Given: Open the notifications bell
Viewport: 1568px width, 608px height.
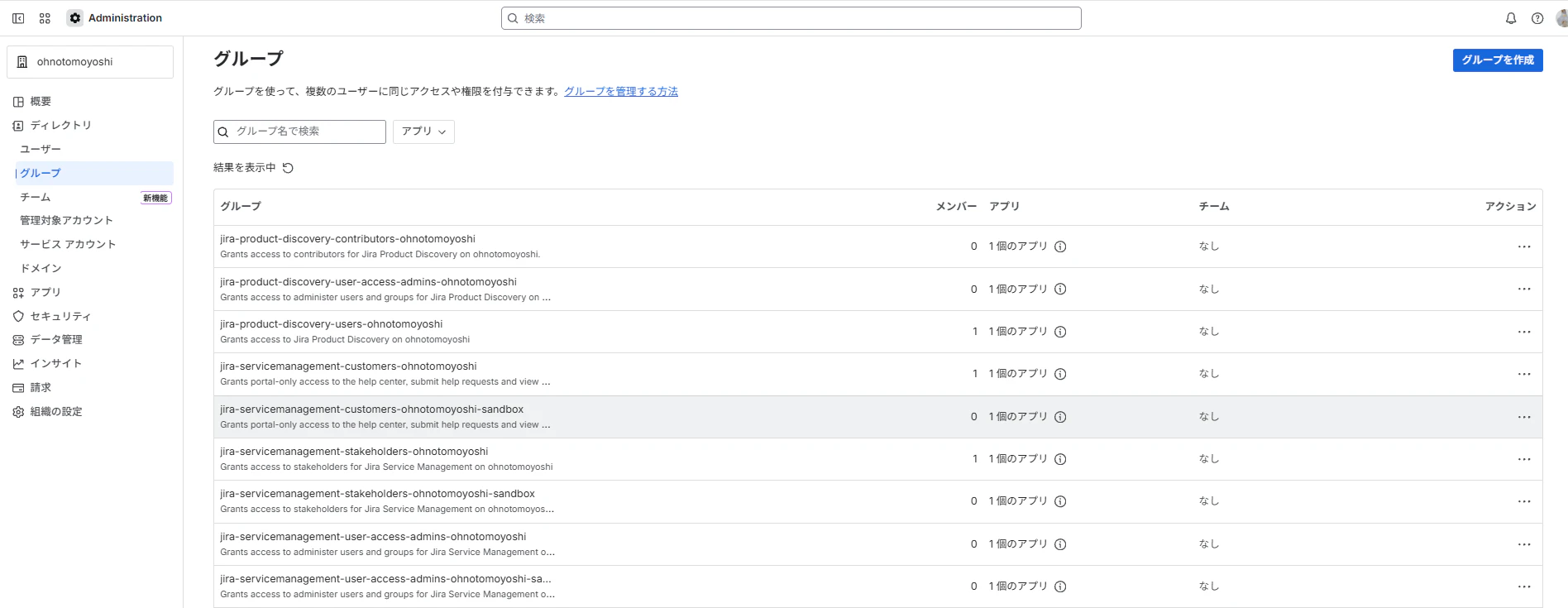Looking at the screenshot, I should pyautogui.click(x=1511, y=18).
